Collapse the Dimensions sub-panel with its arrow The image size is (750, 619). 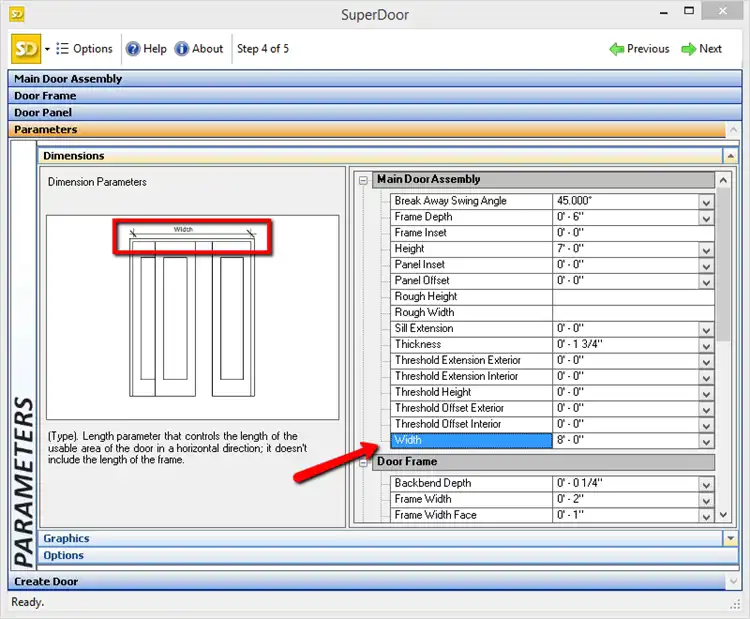(730, 155)
